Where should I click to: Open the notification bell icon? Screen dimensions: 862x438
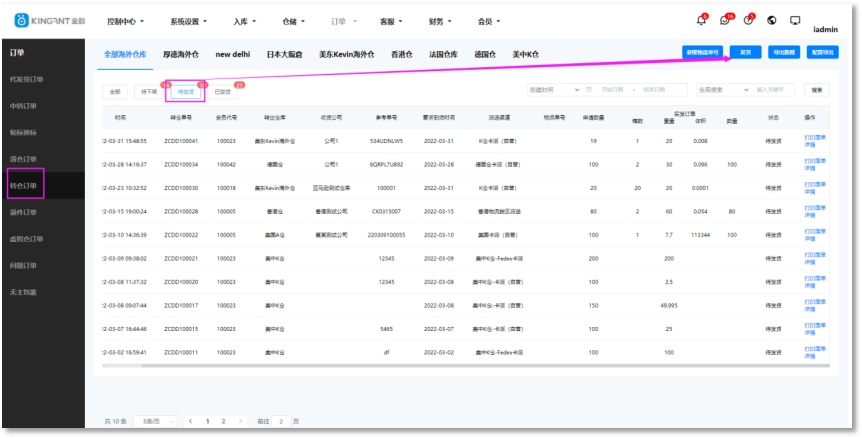tap(701, 21)
